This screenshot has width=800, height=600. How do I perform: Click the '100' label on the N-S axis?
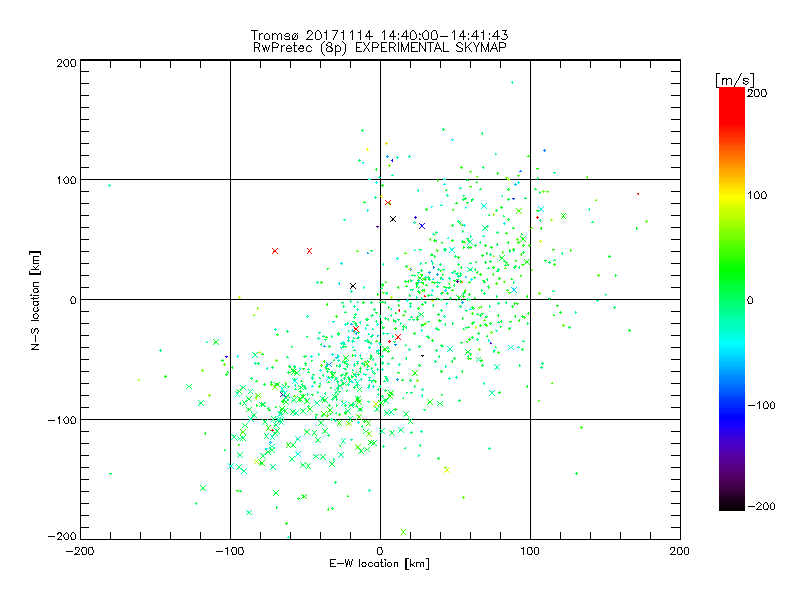[66, 180]
